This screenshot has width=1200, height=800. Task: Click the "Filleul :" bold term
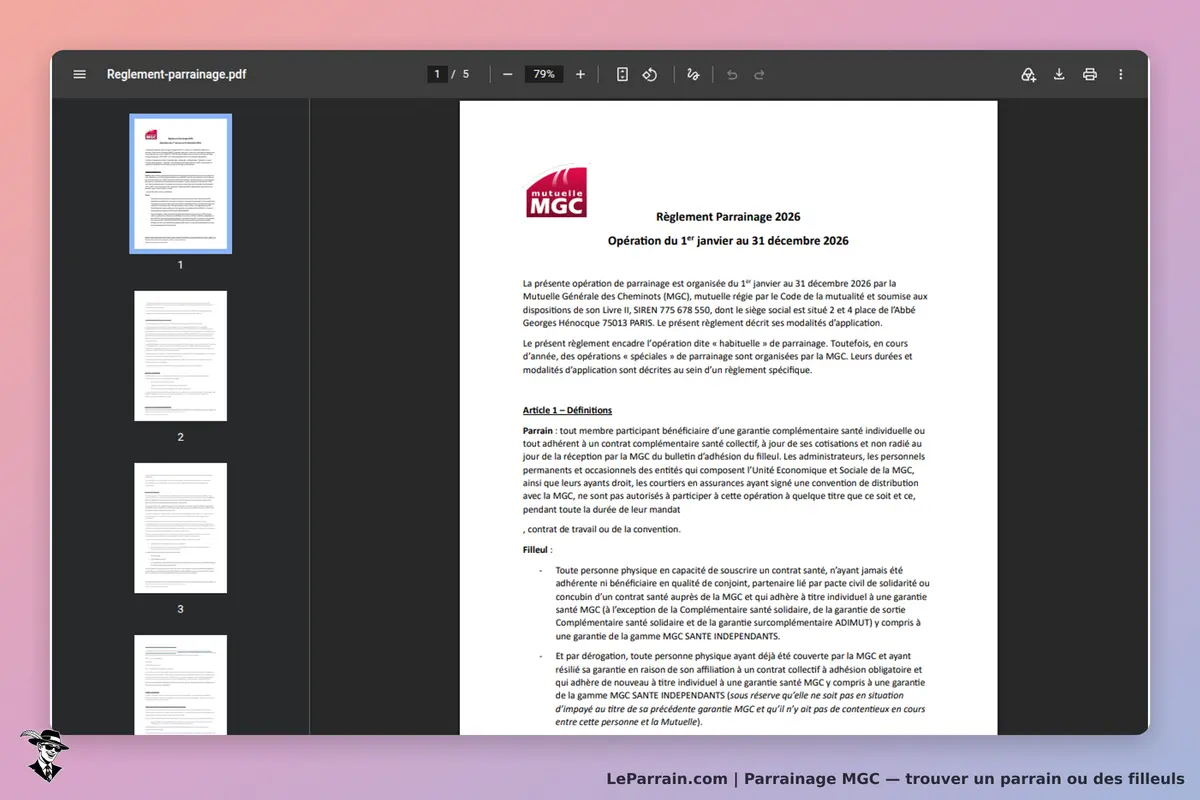pos(538,550)
